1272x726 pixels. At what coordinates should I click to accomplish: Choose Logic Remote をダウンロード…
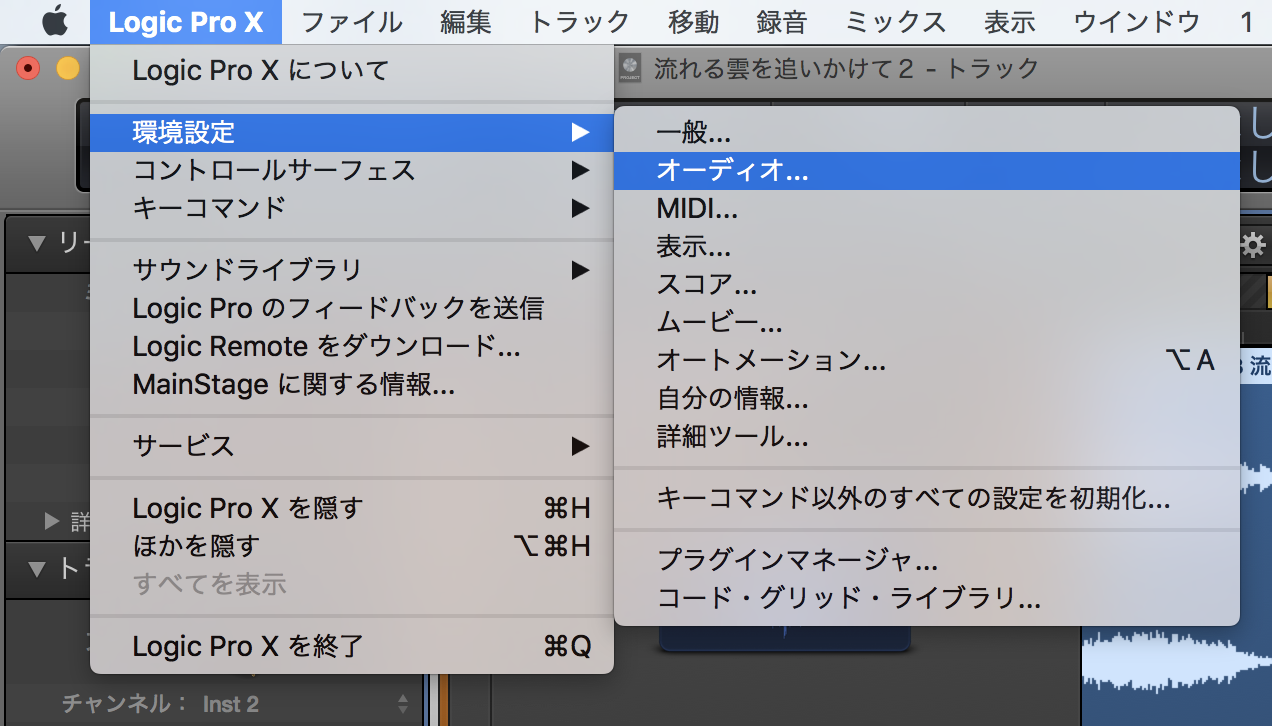351,346
